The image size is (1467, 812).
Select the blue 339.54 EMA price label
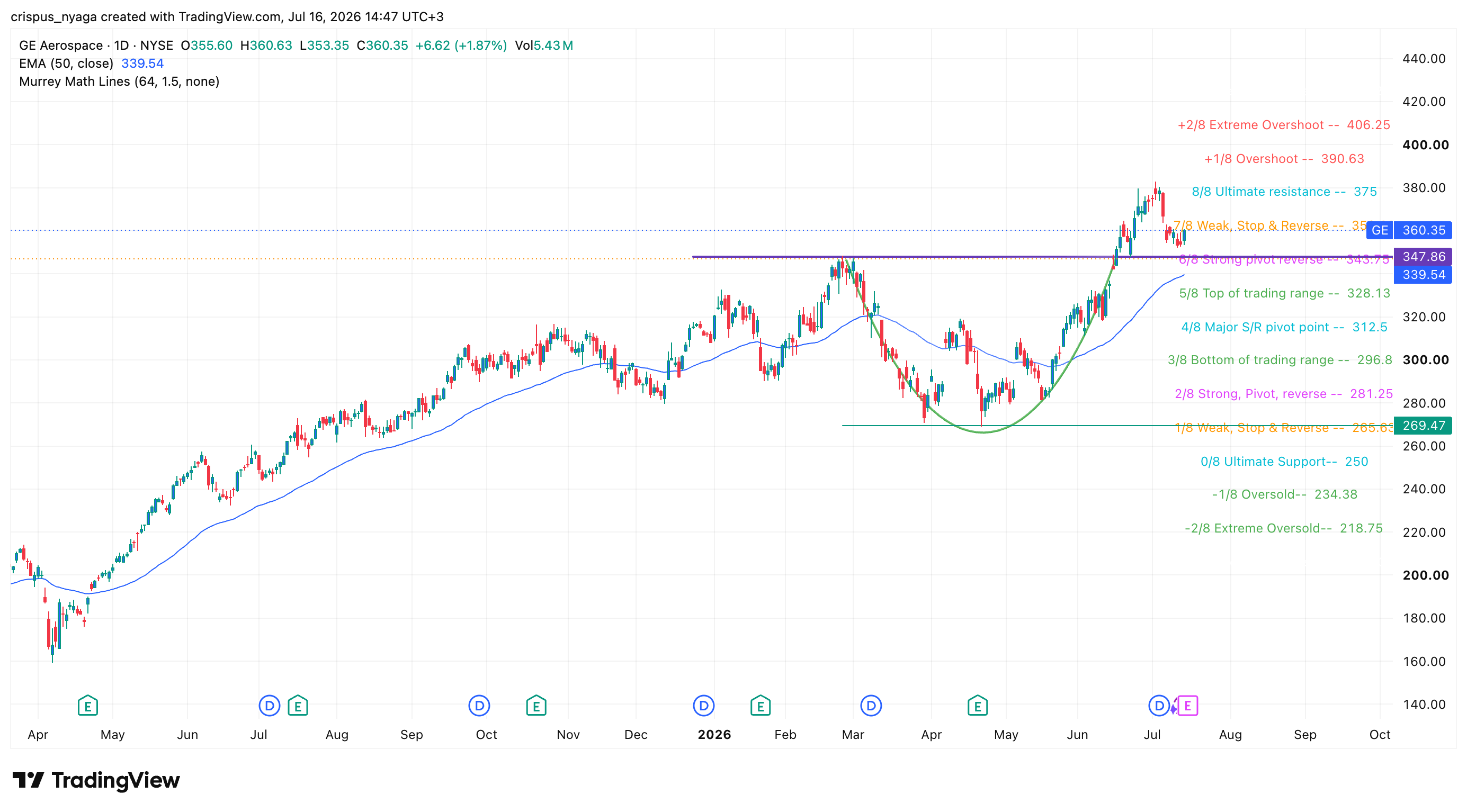[1423, 275]
